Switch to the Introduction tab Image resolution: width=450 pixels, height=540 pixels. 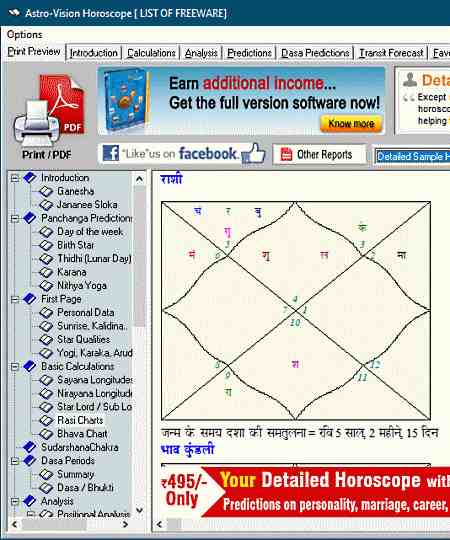(94, 53)
